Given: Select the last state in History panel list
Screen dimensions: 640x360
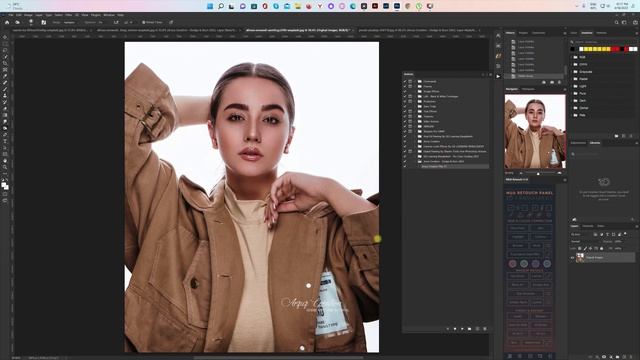Looking at the screenshot, I should [534, 76].
